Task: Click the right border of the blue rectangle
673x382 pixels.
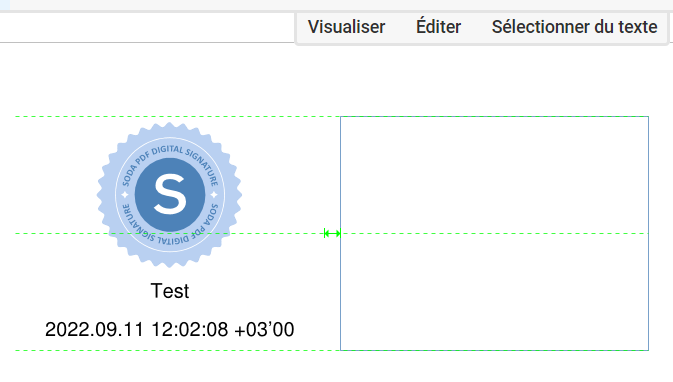Action: pos(649,233)
